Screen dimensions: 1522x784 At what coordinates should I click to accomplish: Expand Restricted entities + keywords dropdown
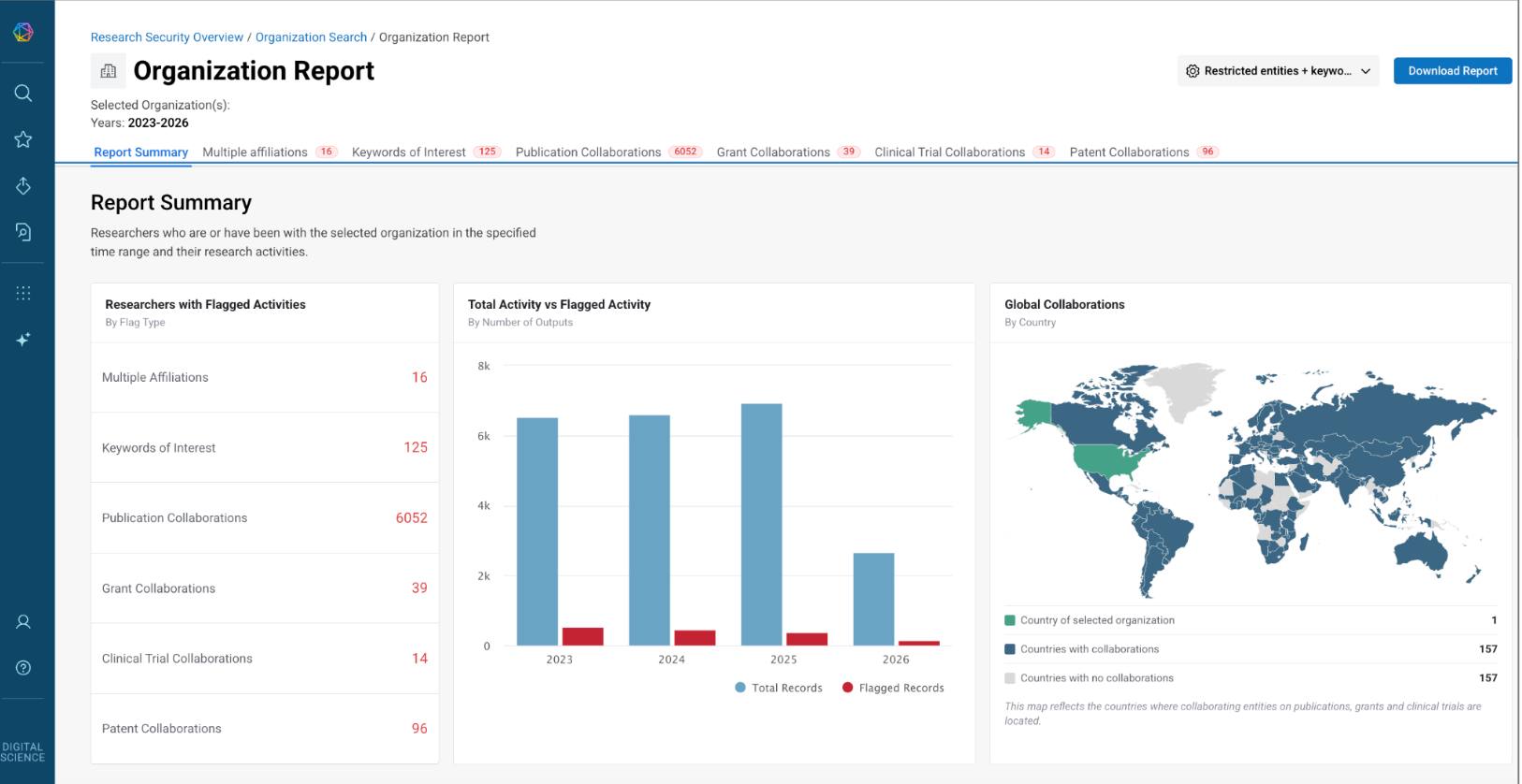pyautogui.click(x=1279, y=71)
